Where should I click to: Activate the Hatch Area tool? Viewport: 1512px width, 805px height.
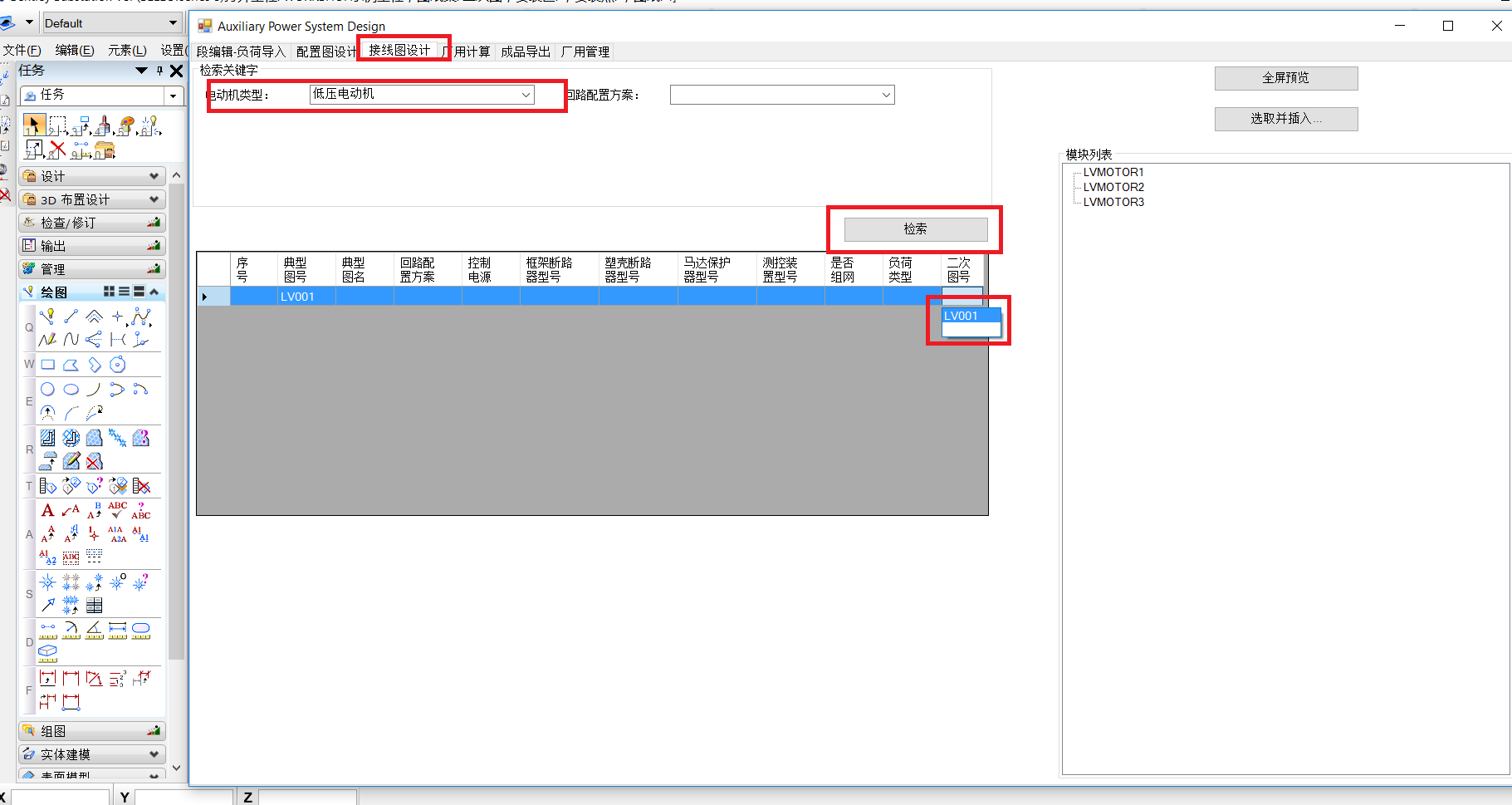pyautogui.click(x=47, y=438)
